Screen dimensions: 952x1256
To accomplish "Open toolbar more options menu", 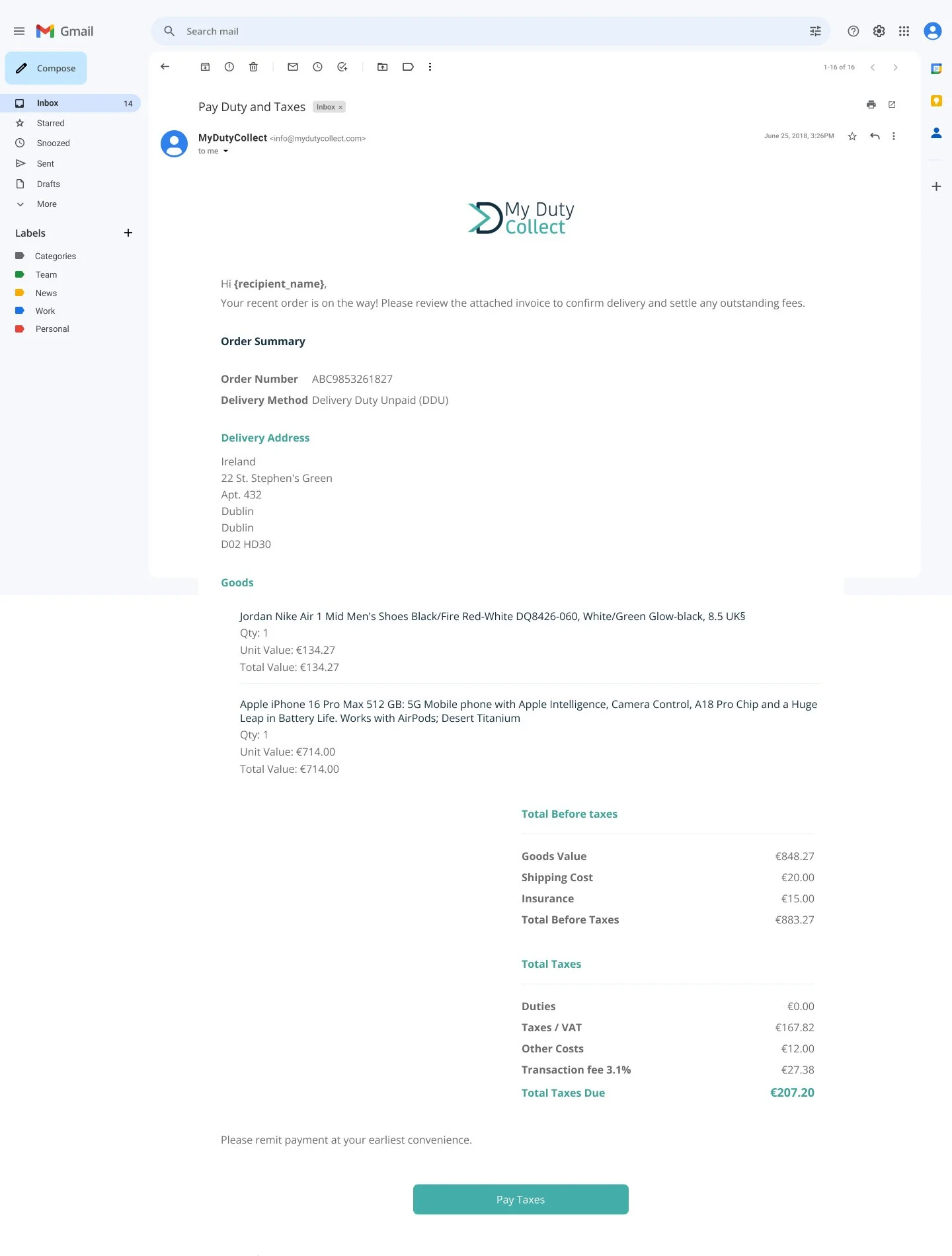I will tap(430, 67).
